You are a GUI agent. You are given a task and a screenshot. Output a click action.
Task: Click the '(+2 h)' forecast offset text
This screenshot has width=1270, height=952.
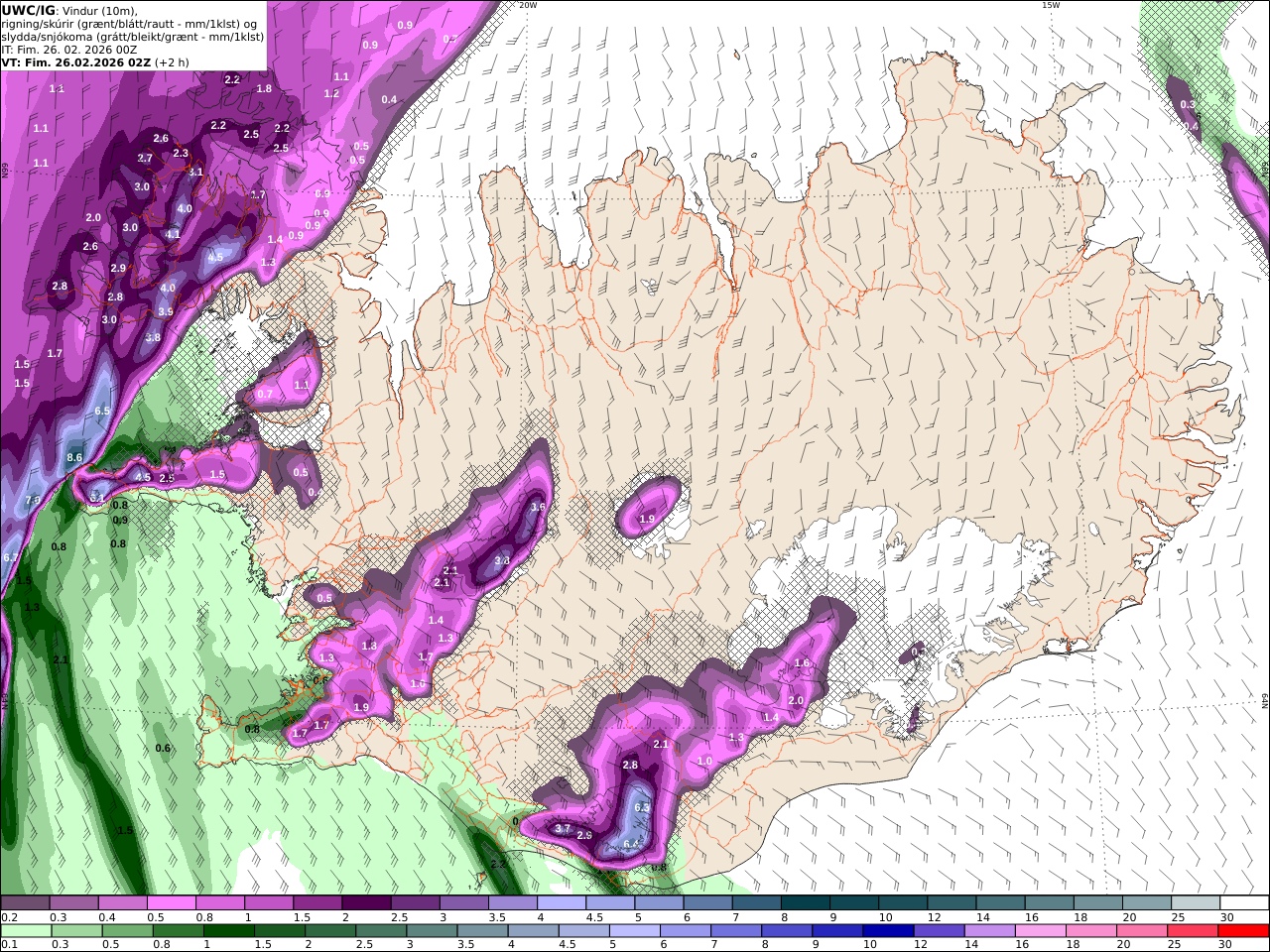click(x=173, y=61)
